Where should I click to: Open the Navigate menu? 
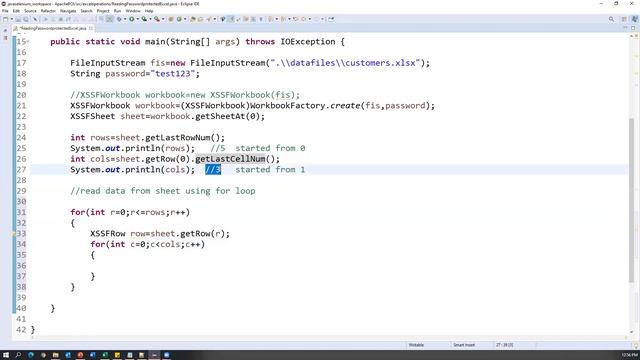click(68, 11)
